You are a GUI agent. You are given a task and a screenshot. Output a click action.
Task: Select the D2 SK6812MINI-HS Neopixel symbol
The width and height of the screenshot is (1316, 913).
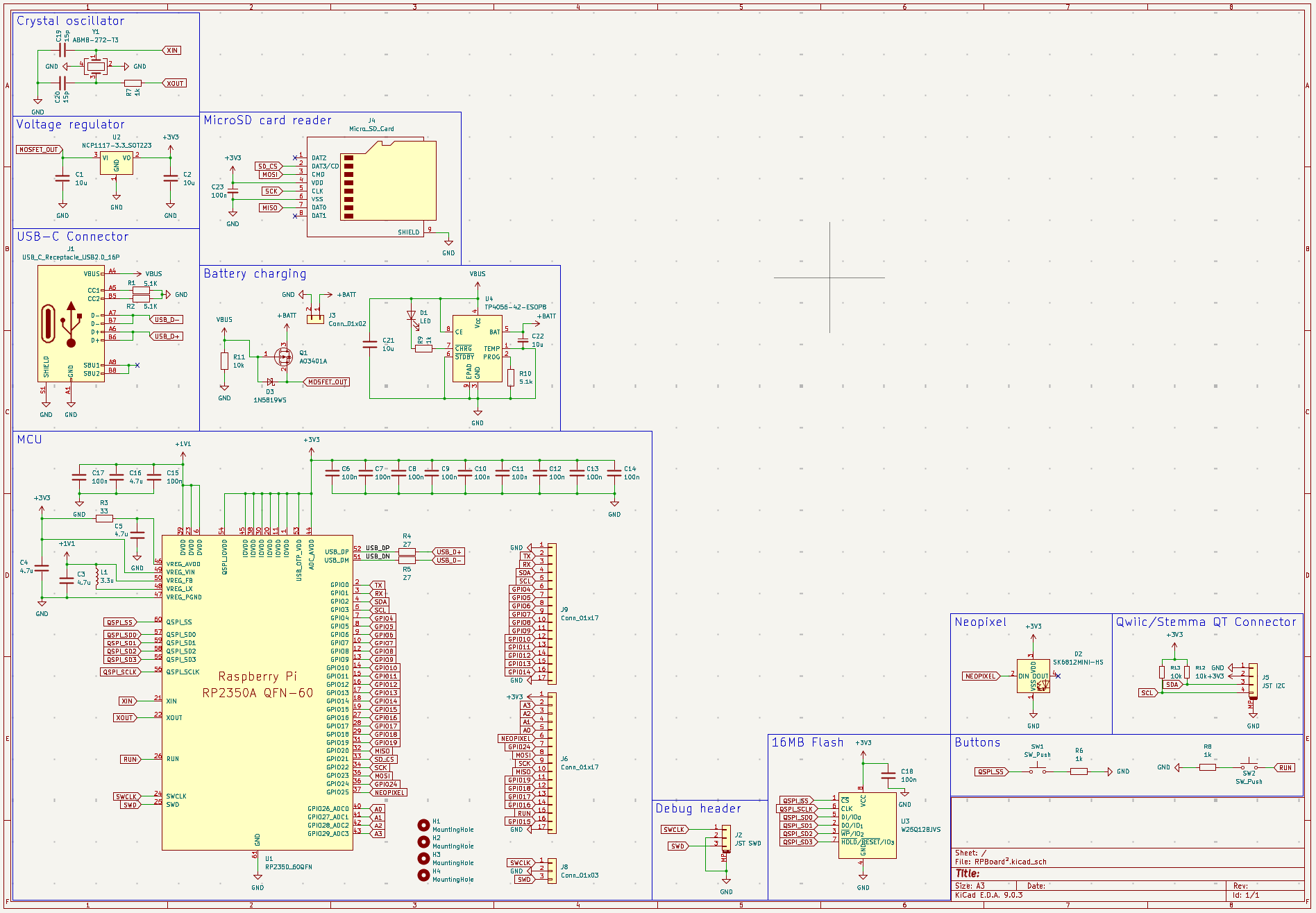click(1033, 676)
